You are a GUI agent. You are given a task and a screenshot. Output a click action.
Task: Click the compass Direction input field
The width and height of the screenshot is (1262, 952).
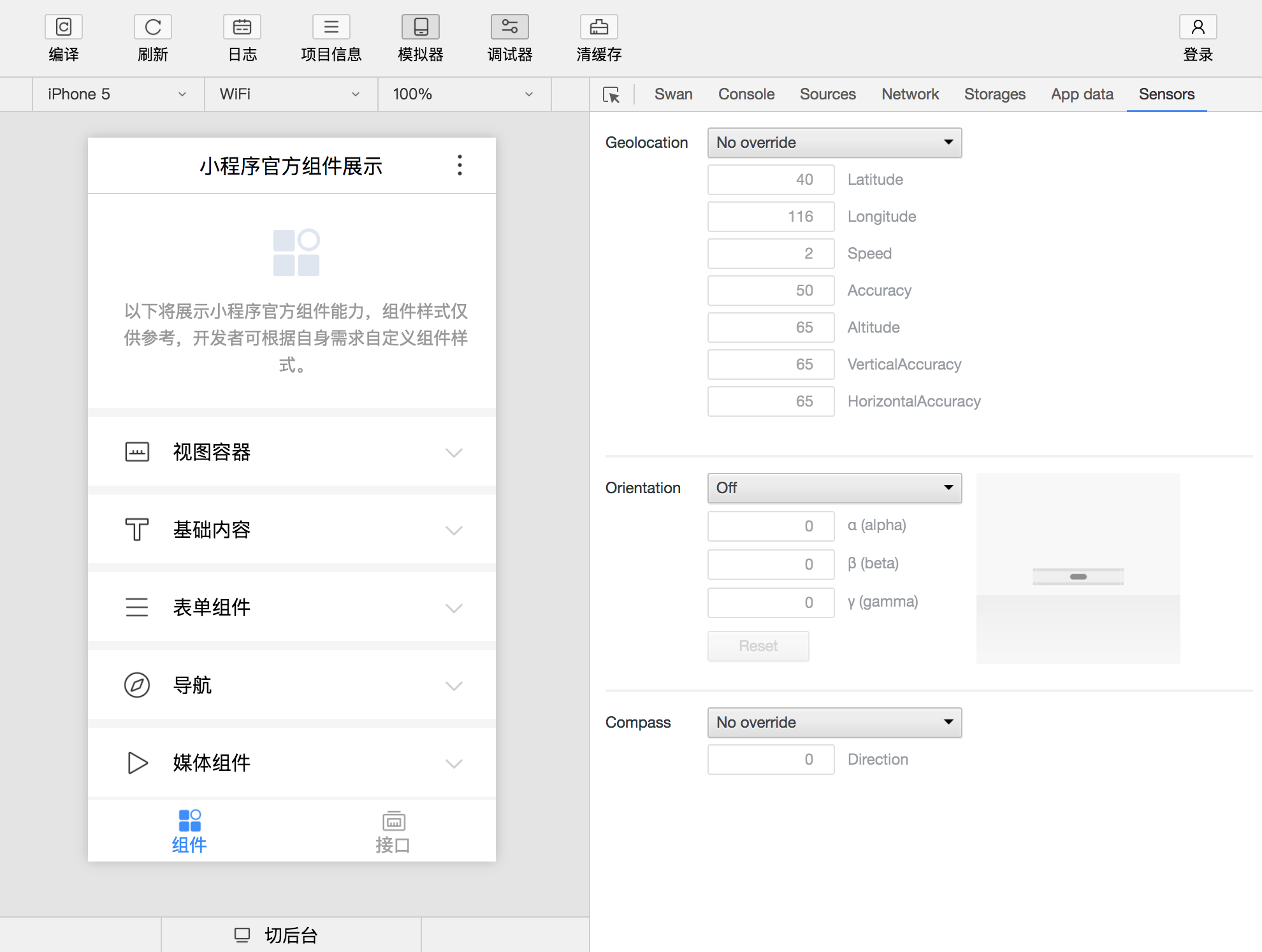pos(771,760)
